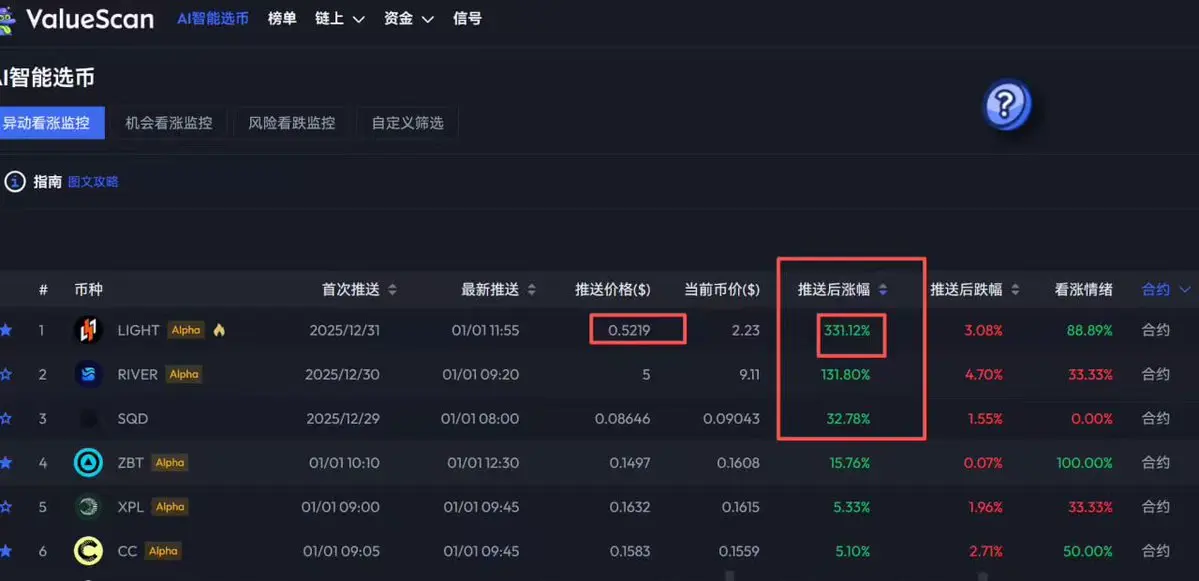Viewport: 1199px width, 581px height.
Task: Click the Alpha badge on XPL
Action: tap(169, 507)
